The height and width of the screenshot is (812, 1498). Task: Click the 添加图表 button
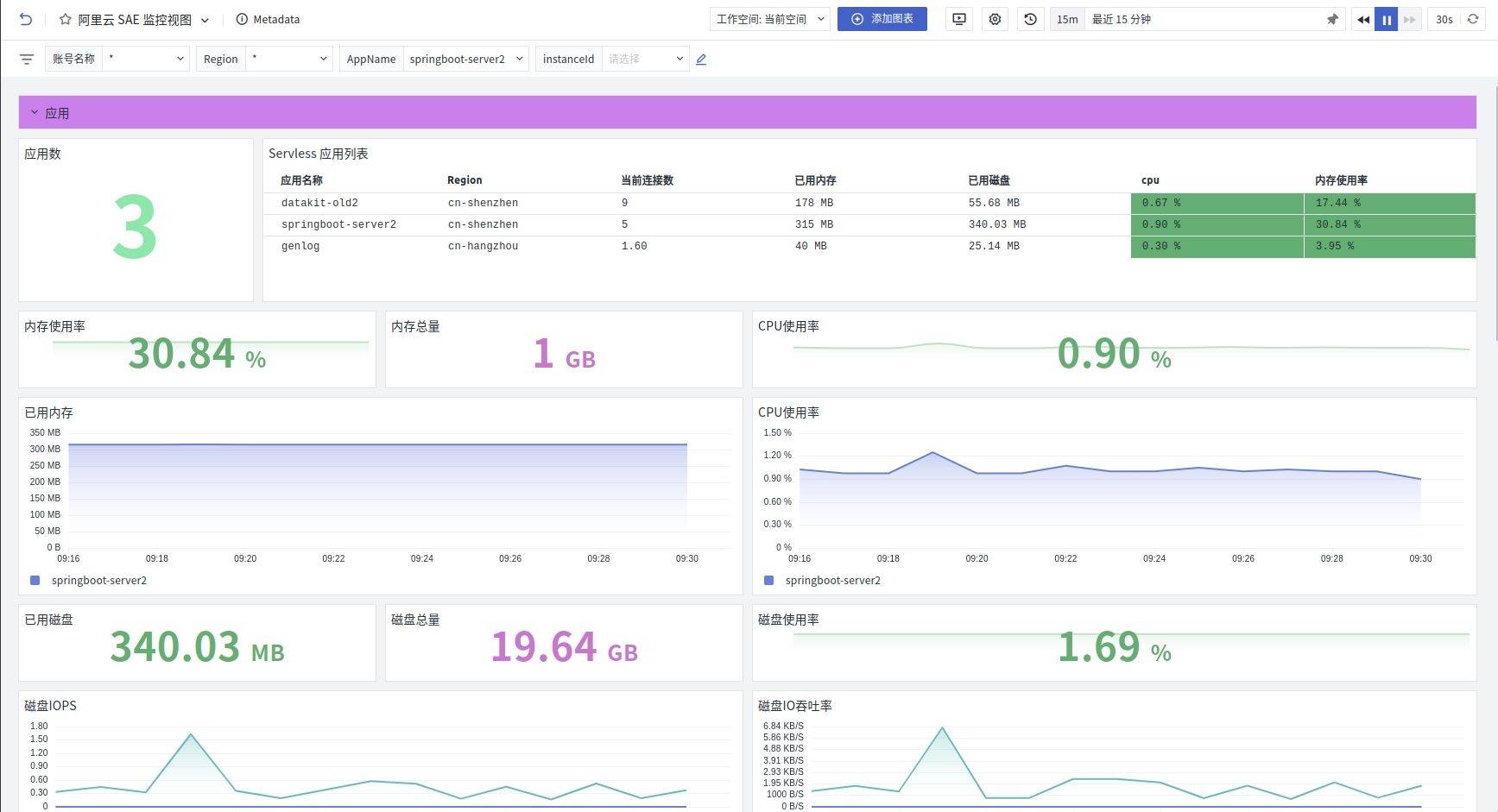[882, 19]
